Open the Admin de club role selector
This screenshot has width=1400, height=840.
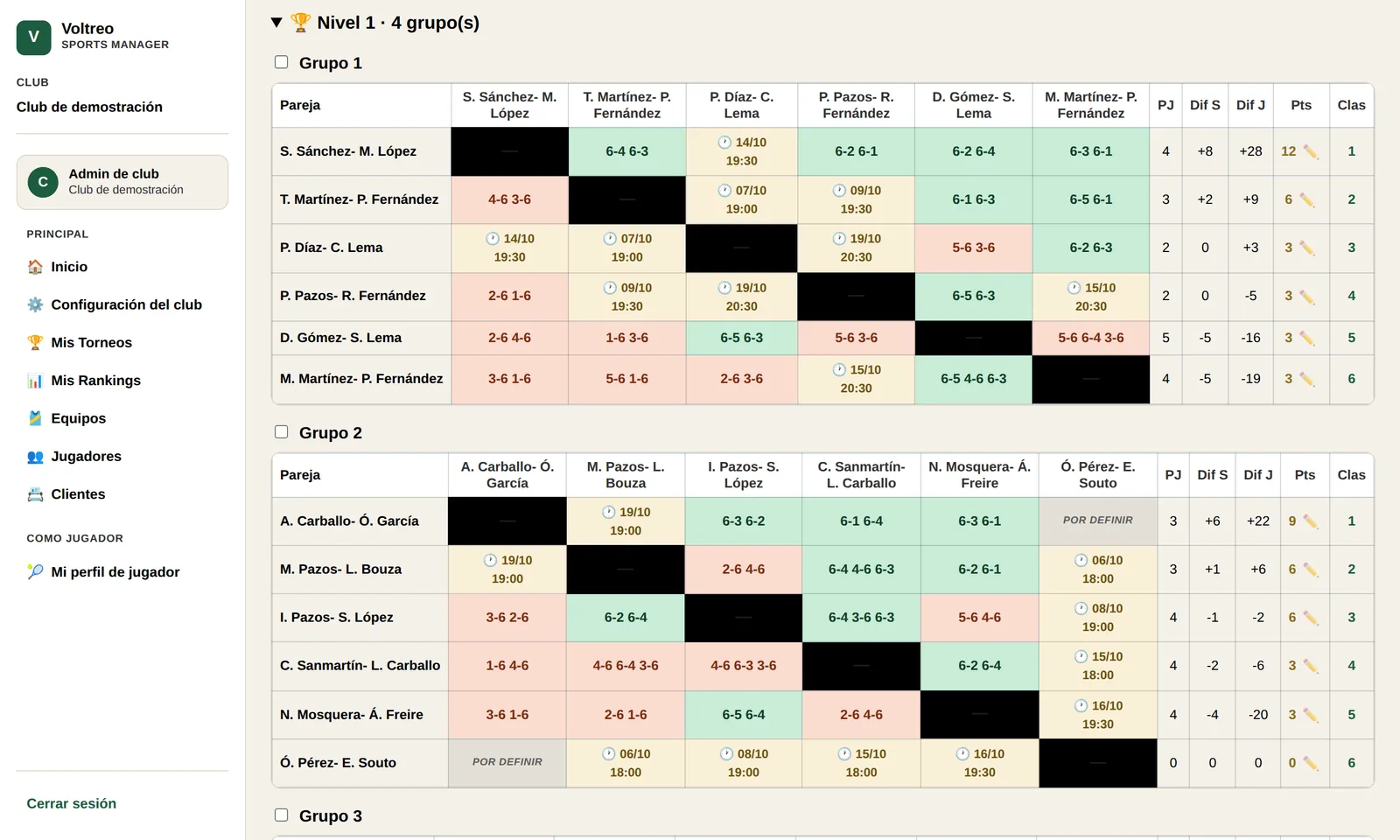click(122, 182)
